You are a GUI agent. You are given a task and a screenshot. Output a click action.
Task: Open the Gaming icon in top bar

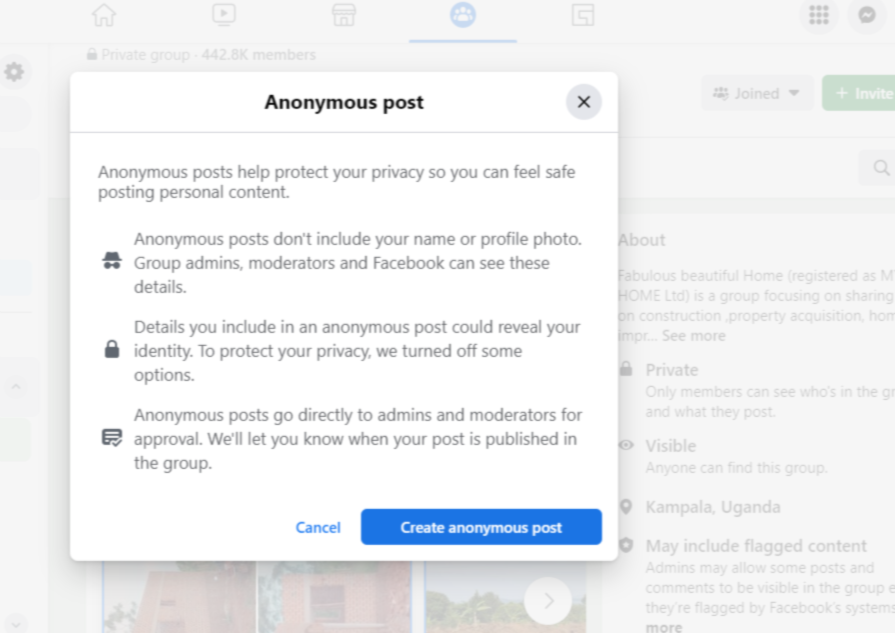click(x=583, y=15)
